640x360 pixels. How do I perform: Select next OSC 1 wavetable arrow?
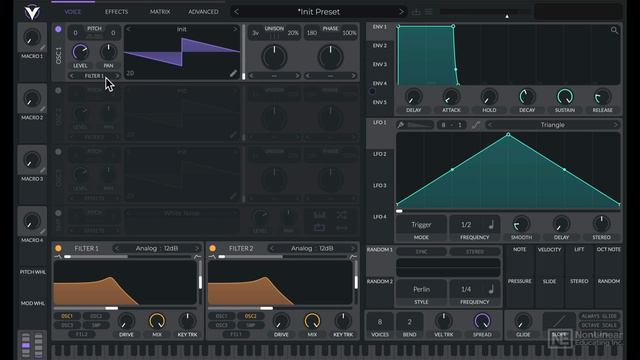[235, 29]
